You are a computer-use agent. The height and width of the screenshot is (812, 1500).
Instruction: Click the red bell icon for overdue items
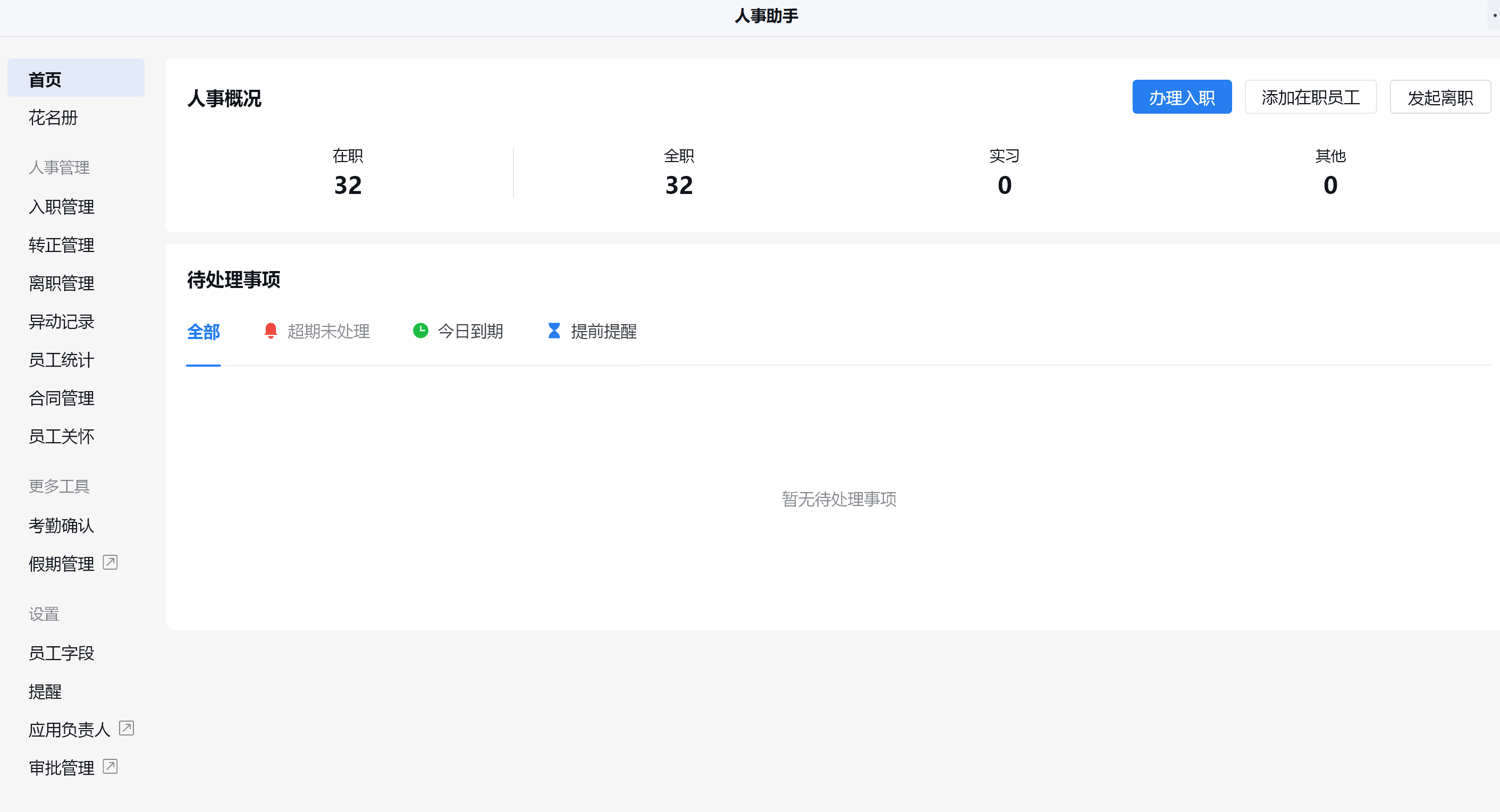[270, 331]
